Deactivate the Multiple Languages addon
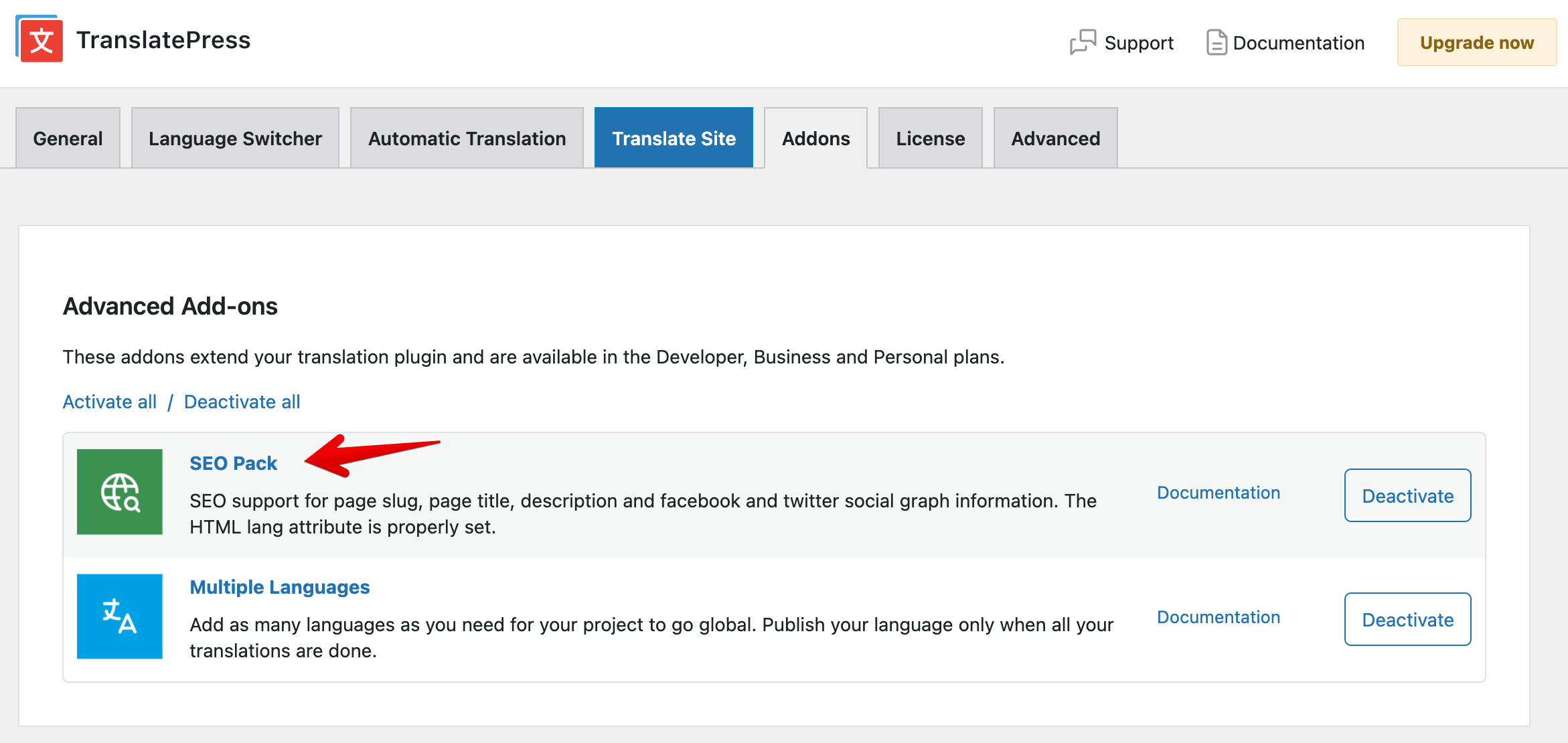1568x743 pixels. point(1407,619)
